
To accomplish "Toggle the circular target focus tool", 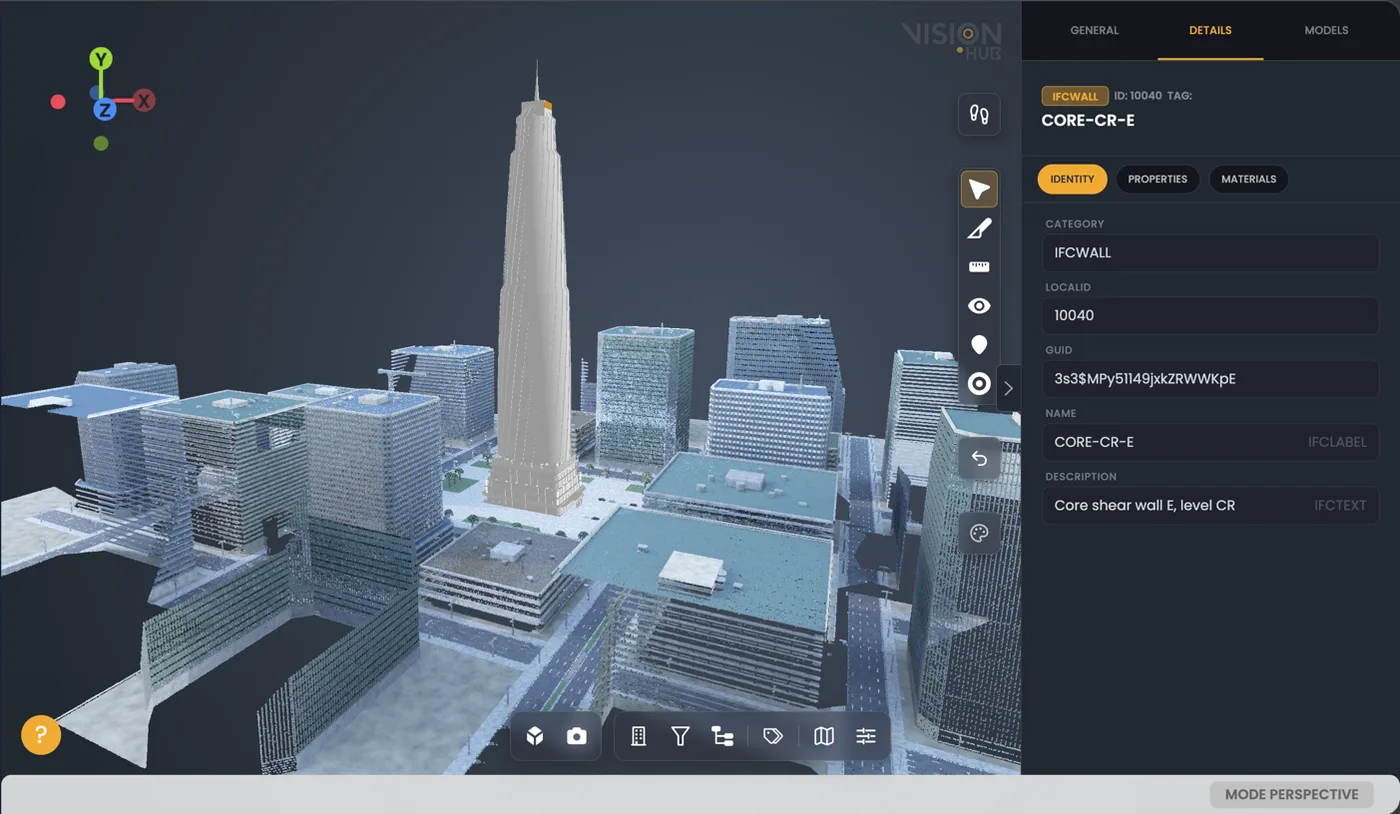I will 979,384.
